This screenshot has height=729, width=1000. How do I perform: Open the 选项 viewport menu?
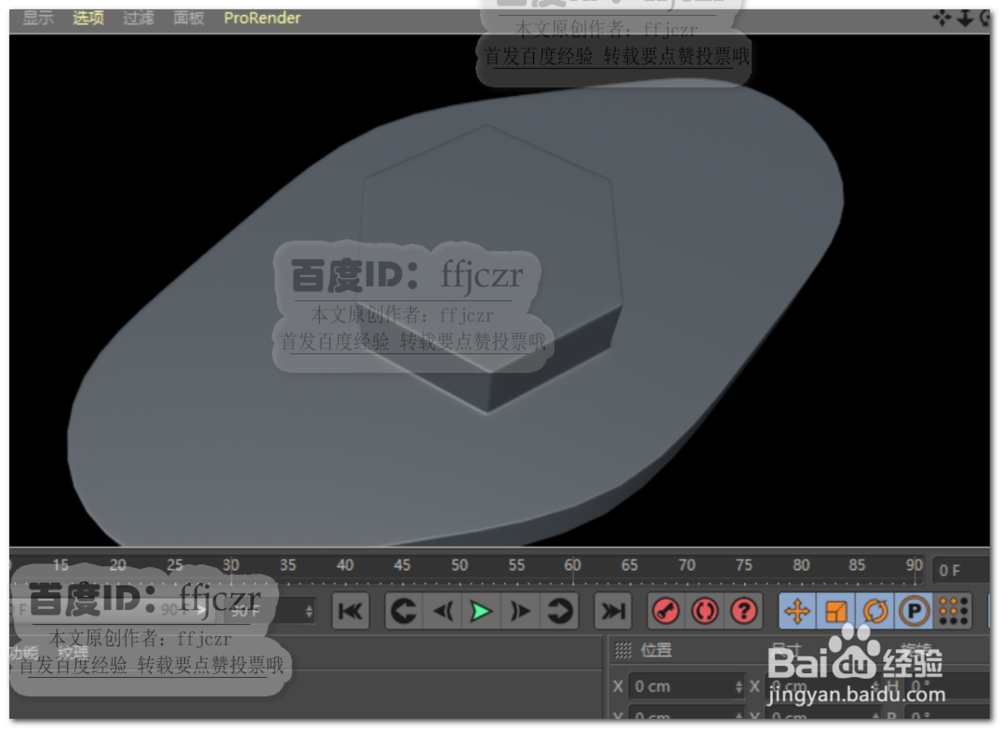[x=88, y=18]
